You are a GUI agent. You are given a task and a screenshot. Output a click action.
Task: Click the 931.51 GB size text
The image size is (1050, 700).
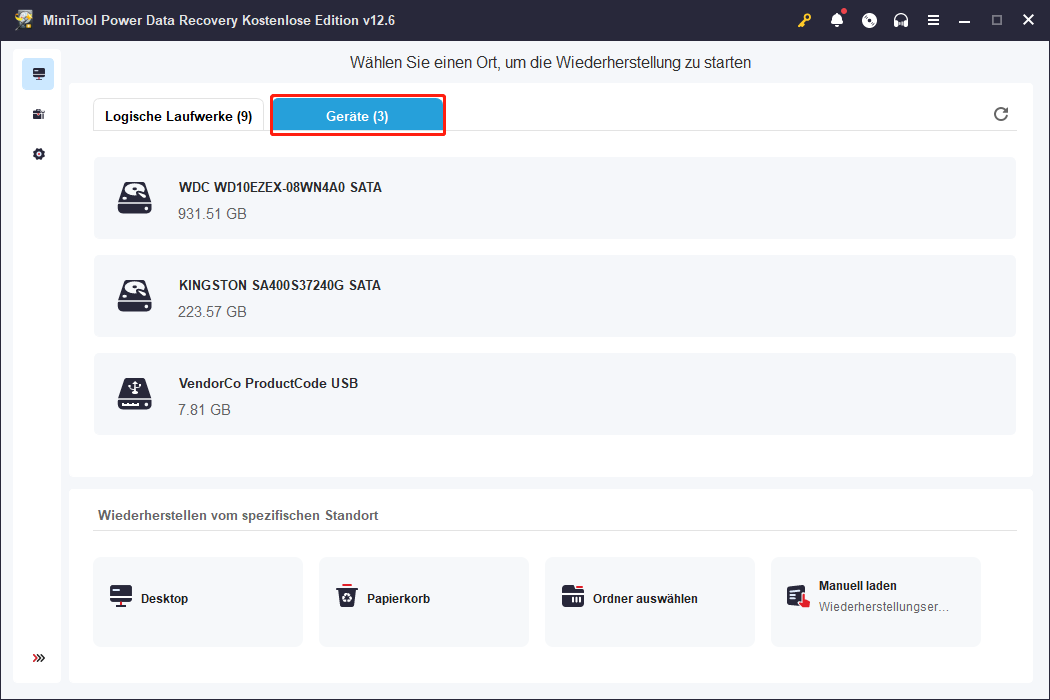[212, 214]
